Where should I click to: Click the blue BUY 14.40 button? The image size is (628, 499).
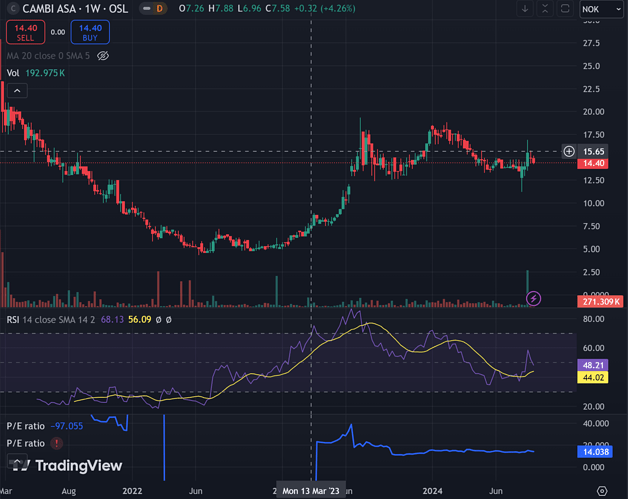[x=90, y=33]
